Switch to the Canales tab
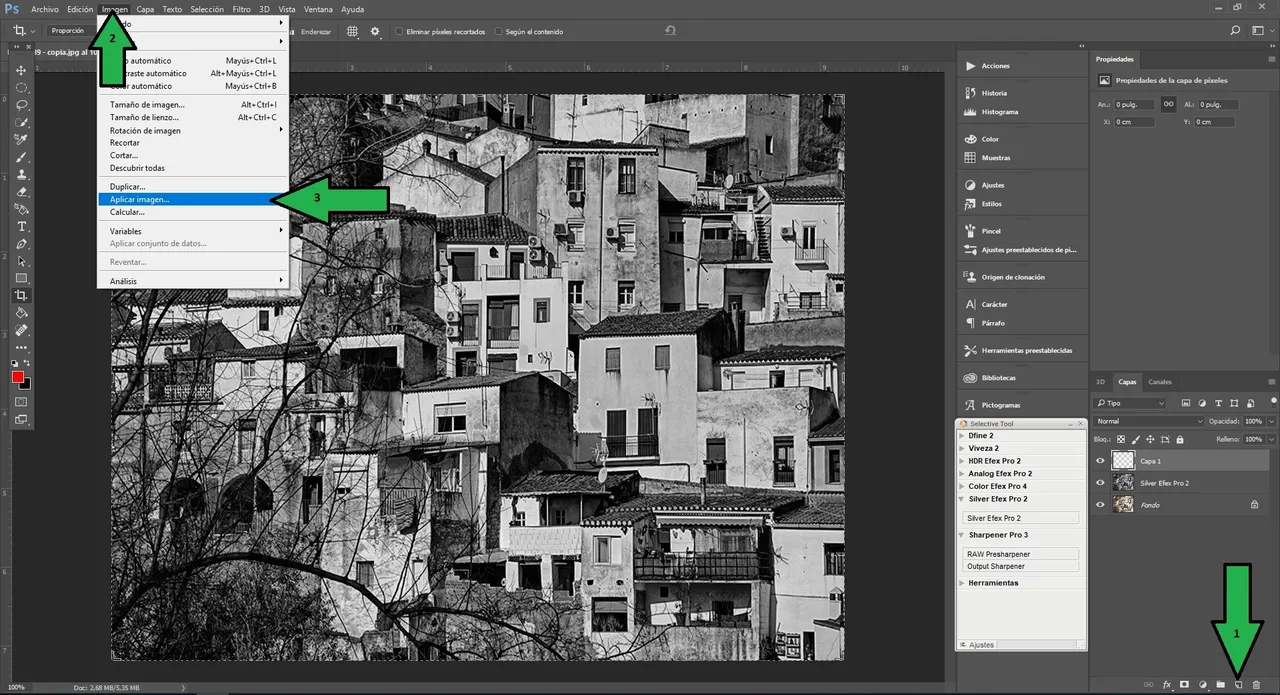The width and height of the screenshot is (1280, 695). click(x=1160, y=382)
